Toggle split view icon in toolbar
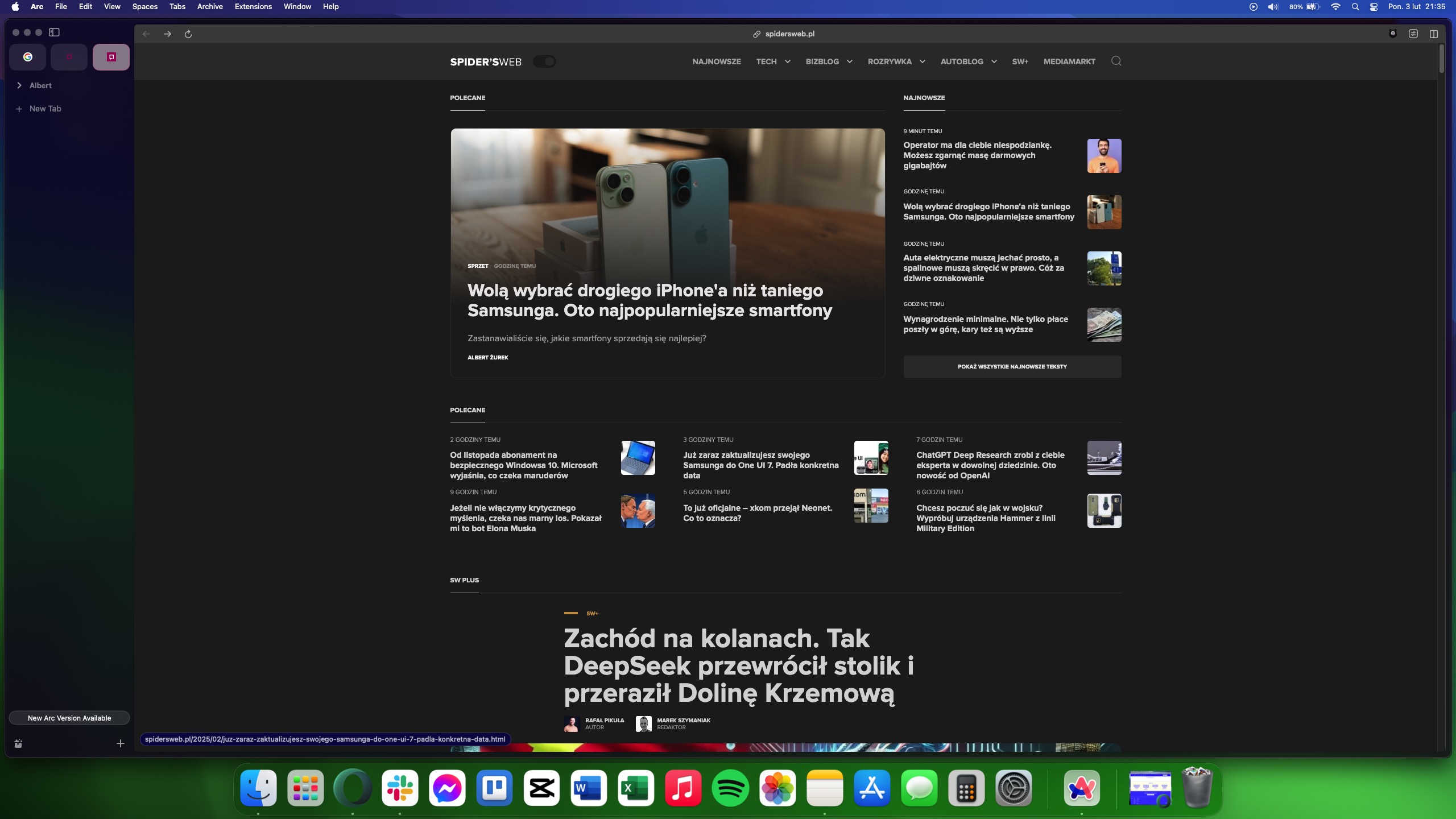This screenshot has width=1456, height=819. [x=1434, y=34]
